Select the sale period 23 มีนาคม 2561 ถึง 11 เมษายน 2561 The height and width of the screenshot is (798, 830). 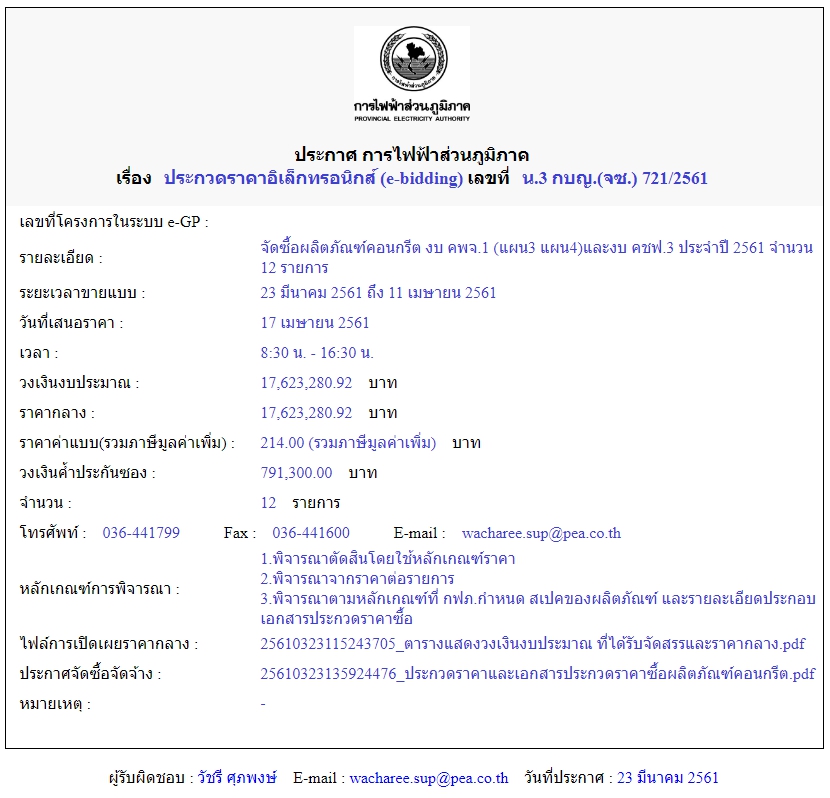point(378,293)
